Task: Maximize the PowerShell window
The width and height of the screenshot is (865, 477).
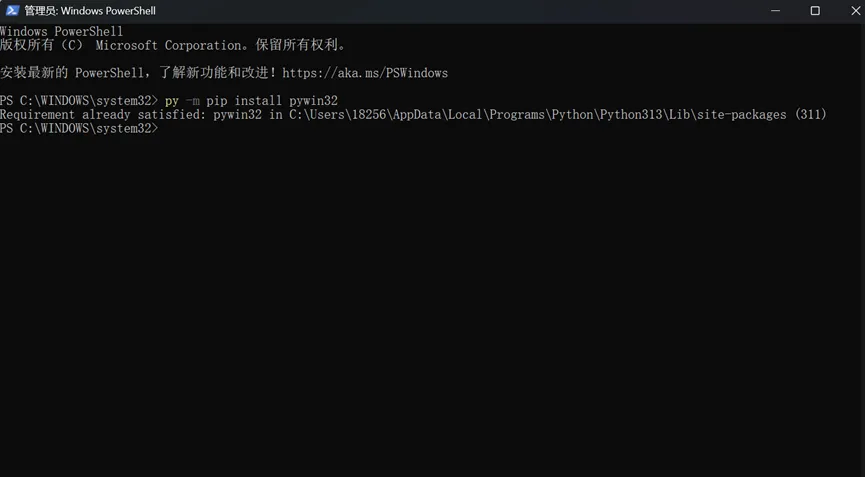Action: [815, 10]
